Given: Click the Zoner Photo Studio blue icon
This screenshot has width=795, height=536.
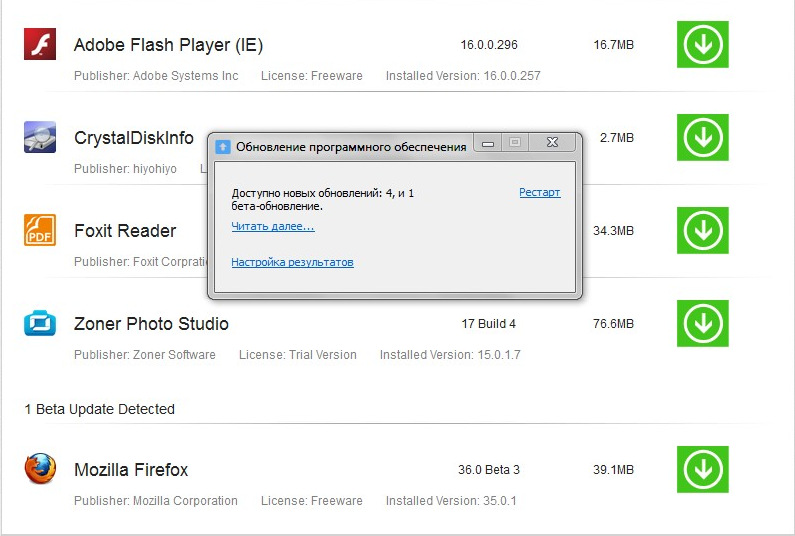Looking at the screenshot, I should 40,323.
